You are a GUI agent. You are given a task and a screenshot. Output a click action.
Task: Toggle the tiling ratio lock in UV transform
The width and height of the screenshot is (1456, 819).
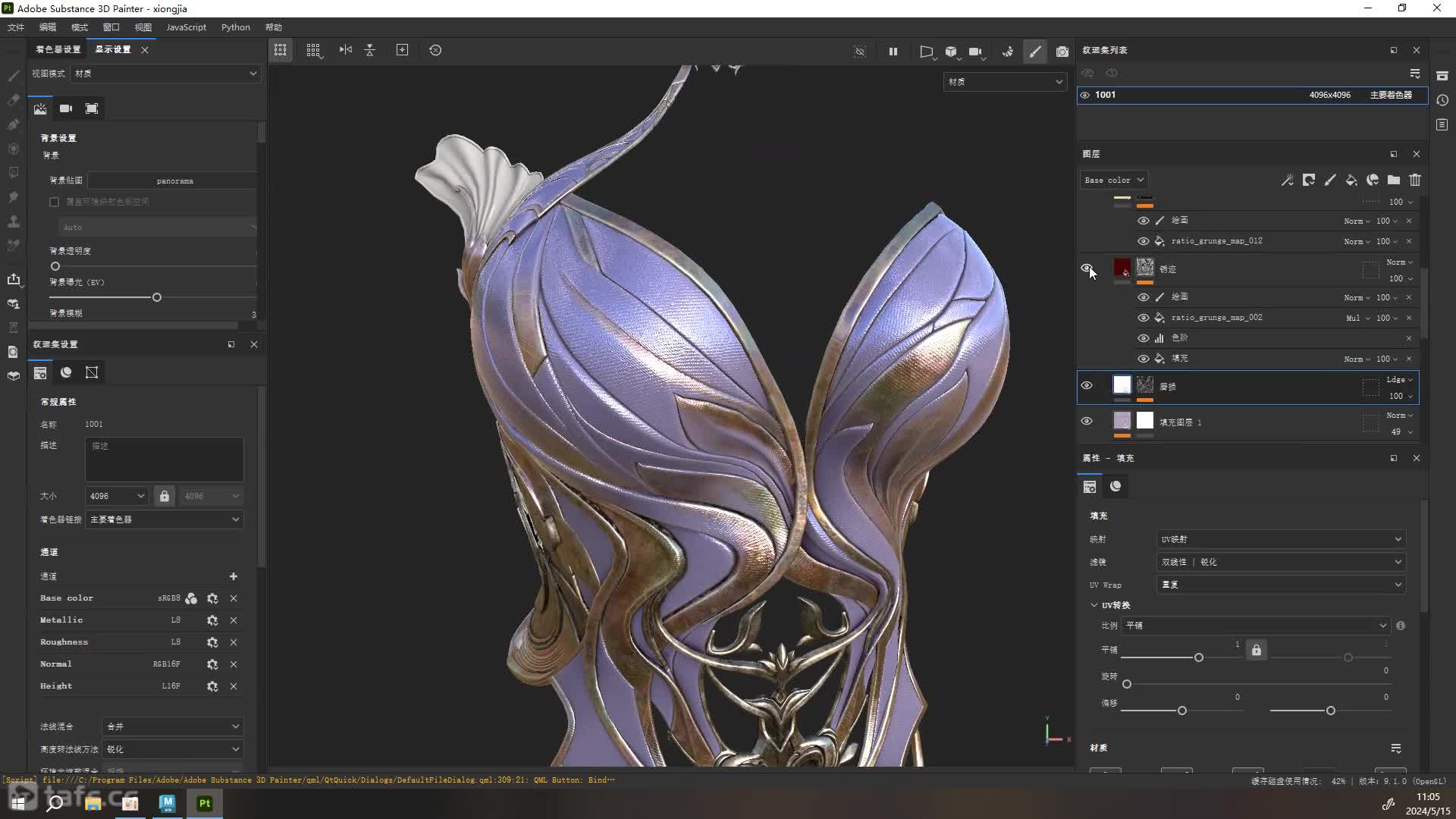[1257, 650]
